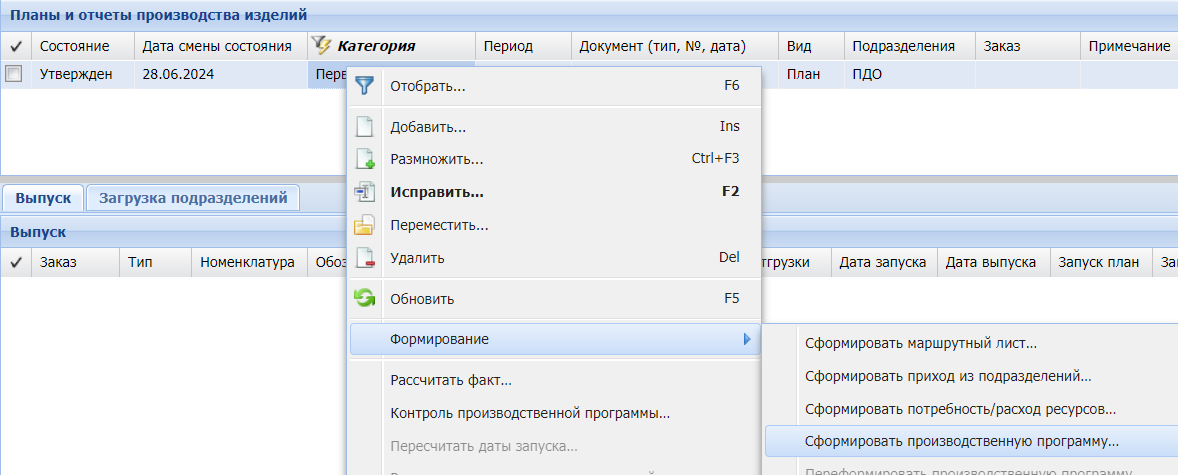Open Рассчитать факт menu entry
The height and width of the screenshot is (475, 1178).
click(x=451, y=380)
